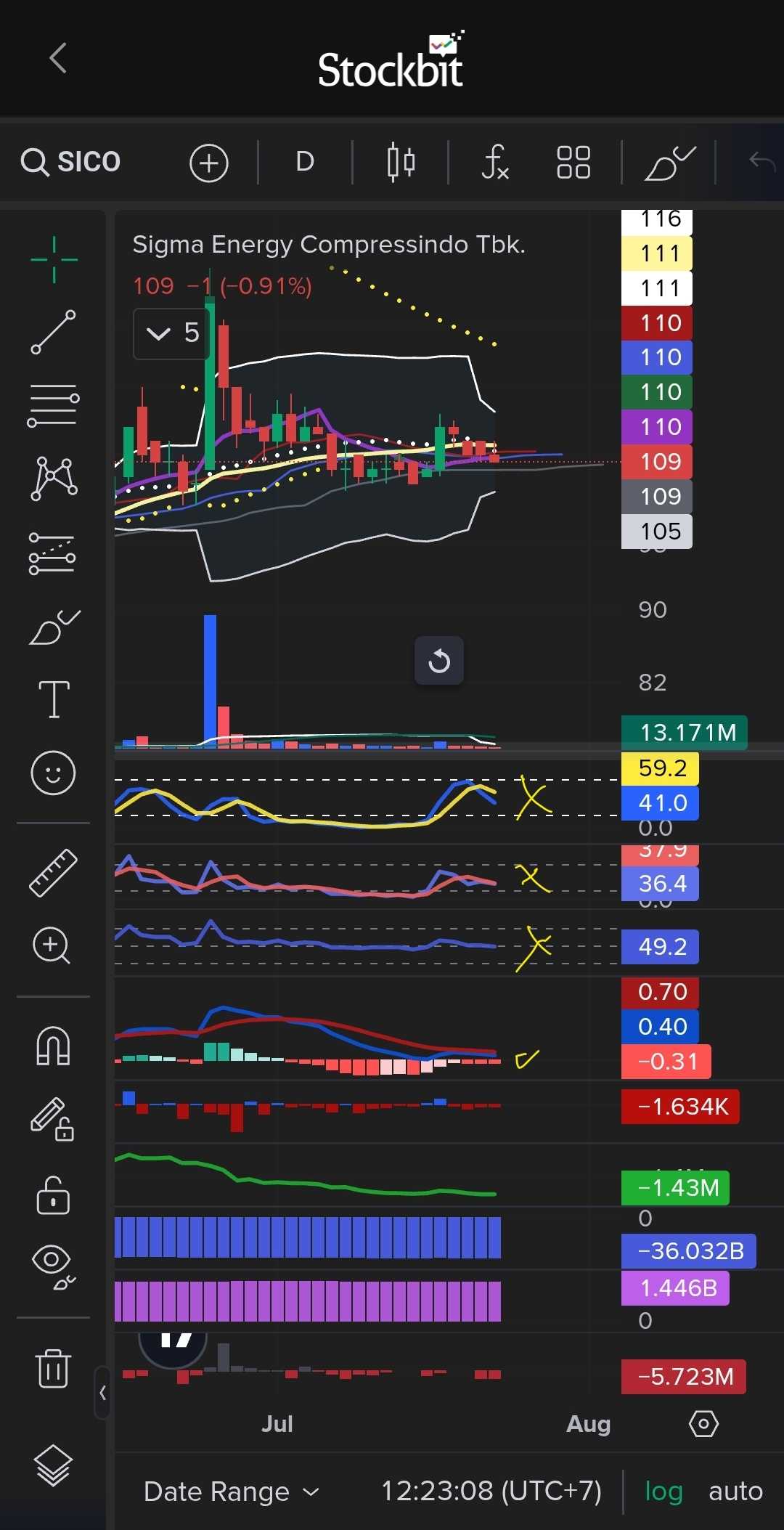Open SICO symbol search
The image size is (784, 1530).
tap(70, 161)
